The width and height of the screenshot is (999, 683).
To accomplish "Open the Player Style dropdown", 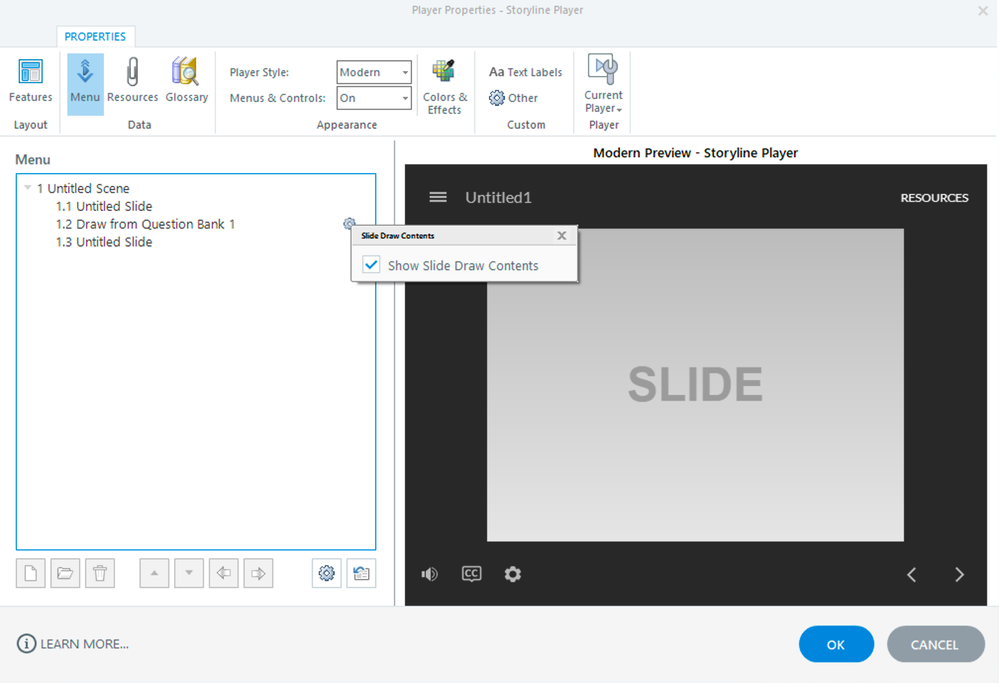I will coord(374,72).
